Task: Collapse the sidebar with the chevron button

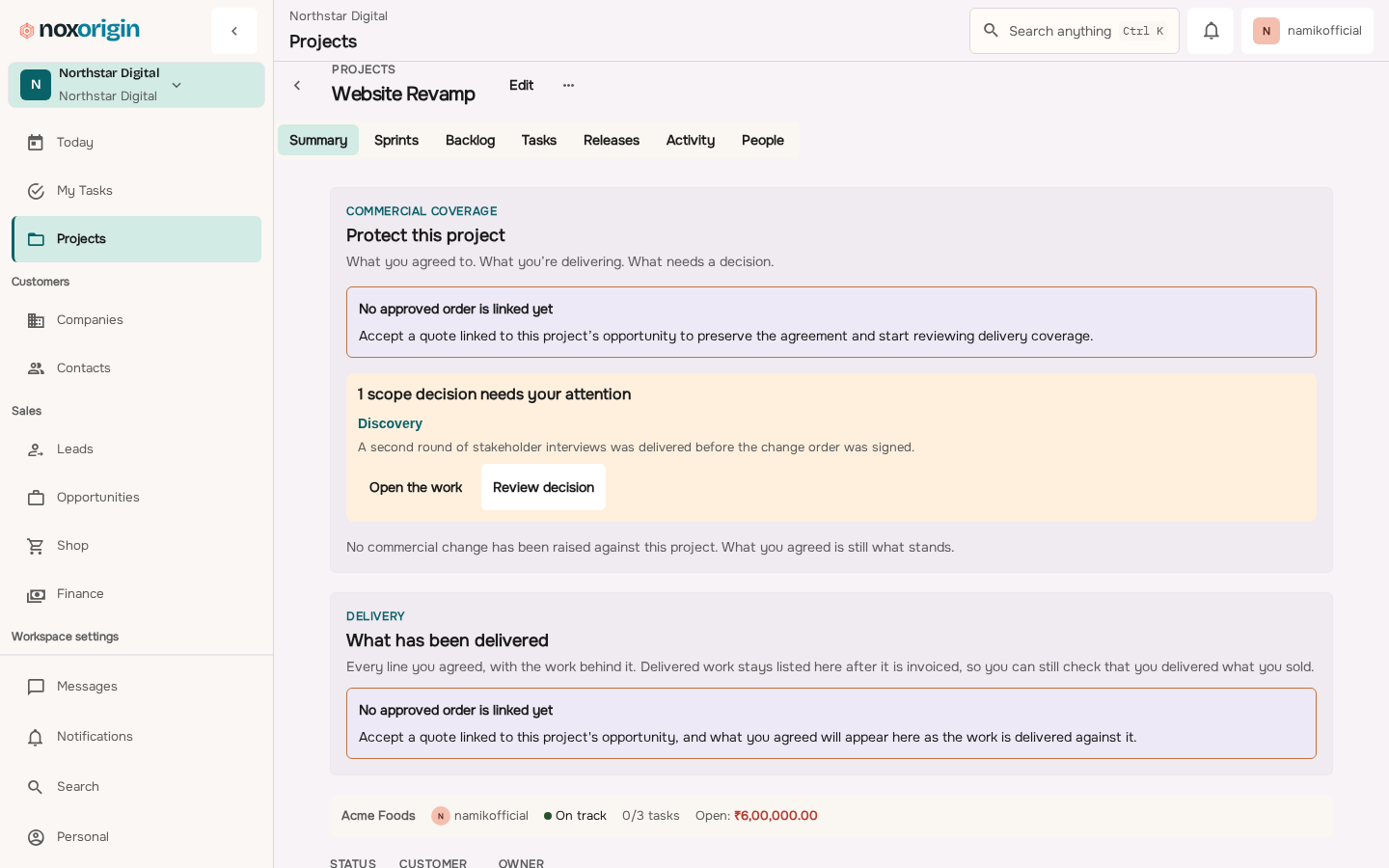Action: [x=234, y=31]
